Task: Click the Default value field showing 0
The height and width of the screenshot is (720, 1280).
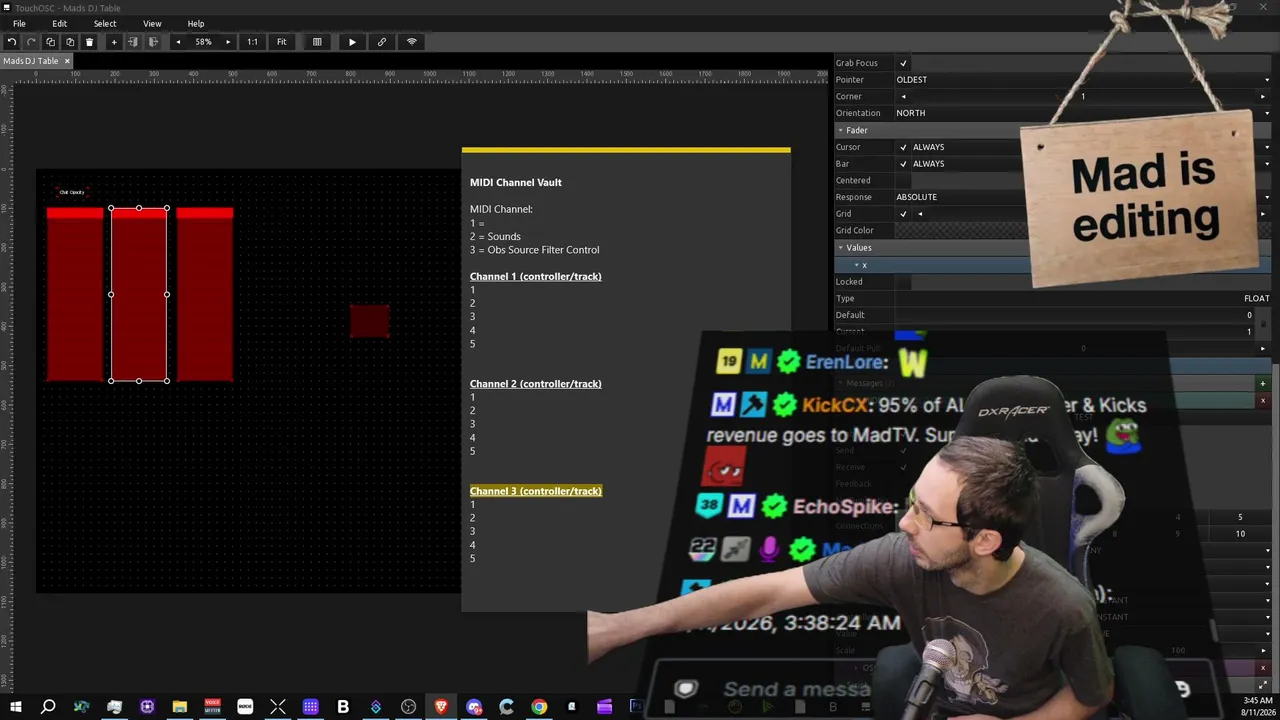Action: (1075, 315)
